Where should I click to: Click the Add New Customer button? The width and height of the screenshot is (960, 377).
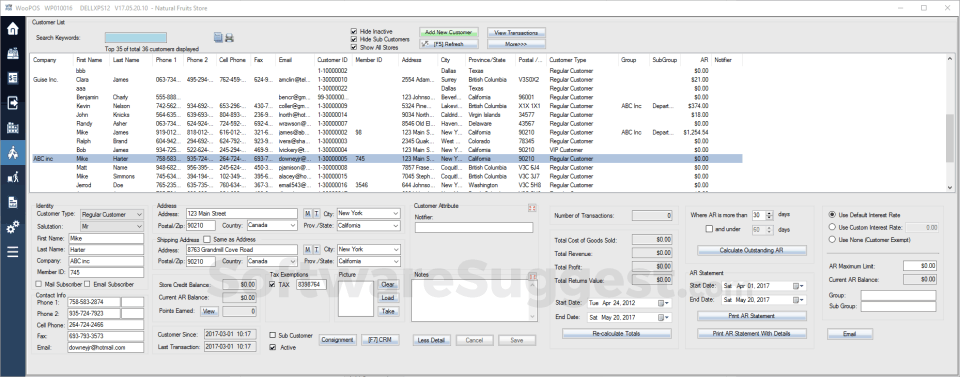tap(448, 32)
